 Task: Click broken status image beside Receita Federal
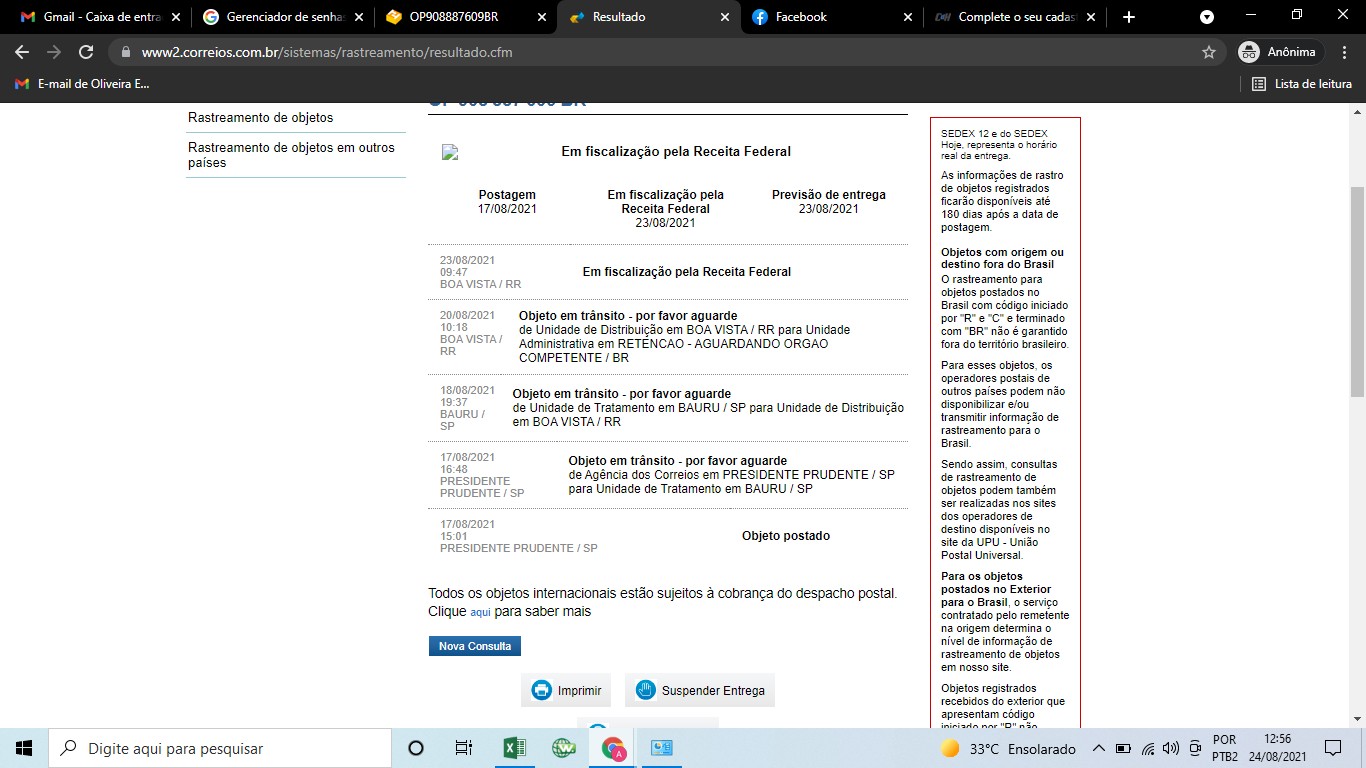point(450,152)
